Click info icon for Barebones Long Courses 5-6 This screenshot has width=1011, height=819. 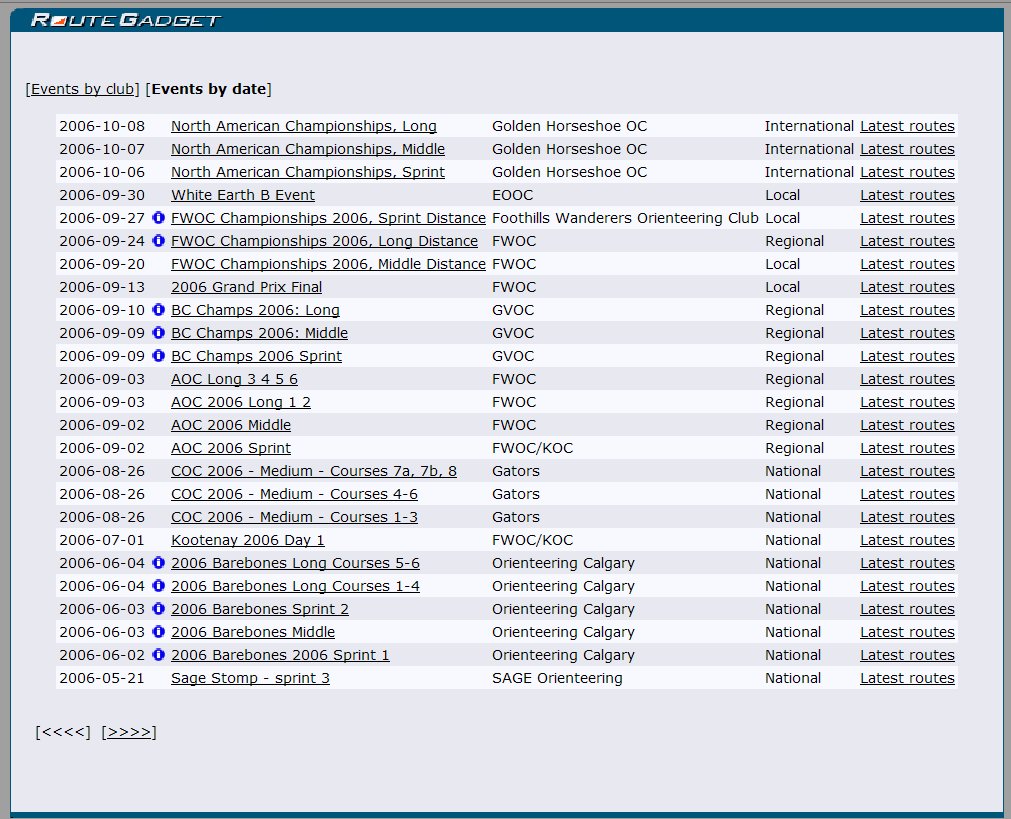(158, 563)
